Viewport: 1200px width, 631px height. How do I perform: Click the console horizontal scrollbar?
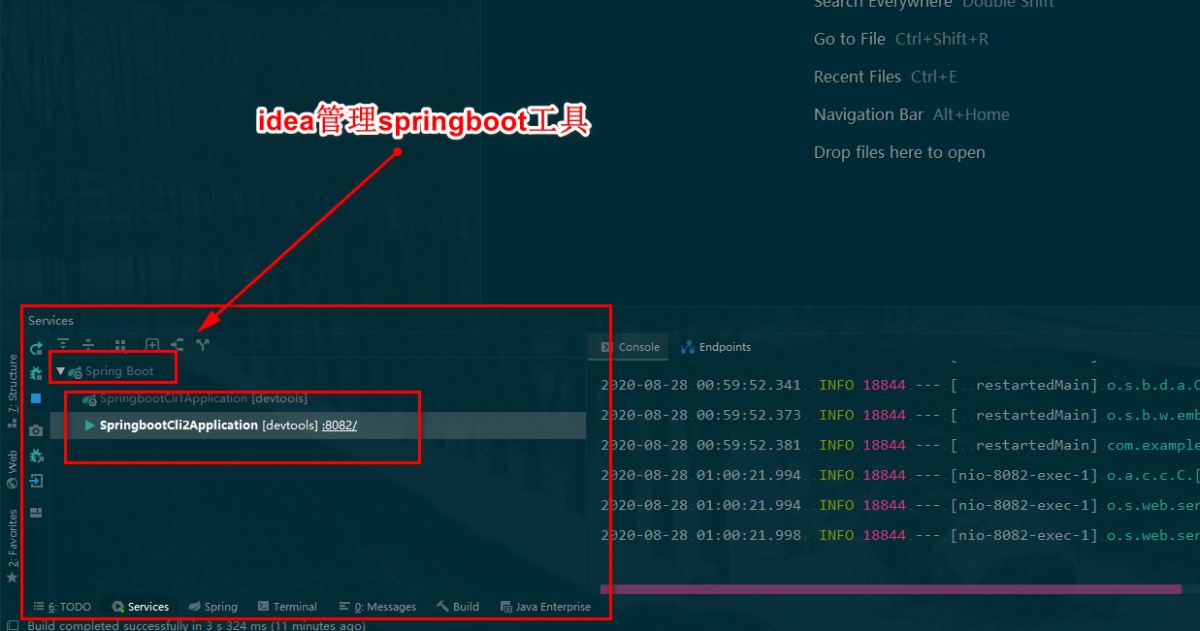click(x=890, y=589)
